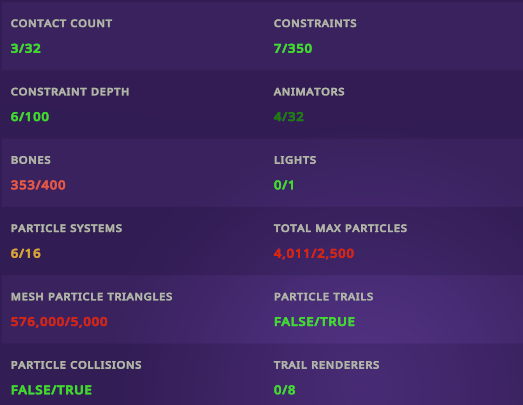Select the Trail Renderers 0/8 value
523x405 pixels.
coord(285,390)
